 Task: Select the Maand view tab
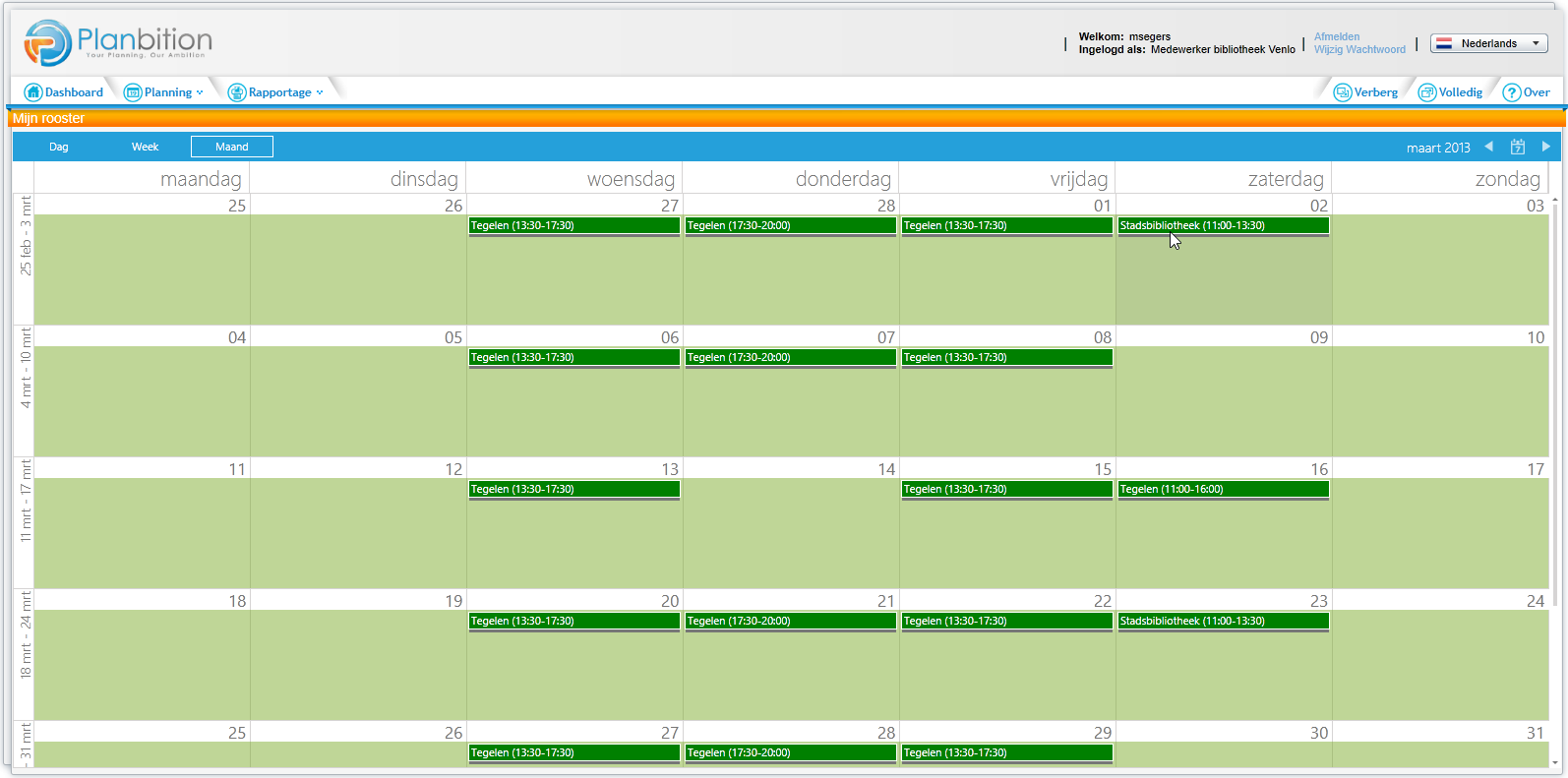click(x=232, y=147)
